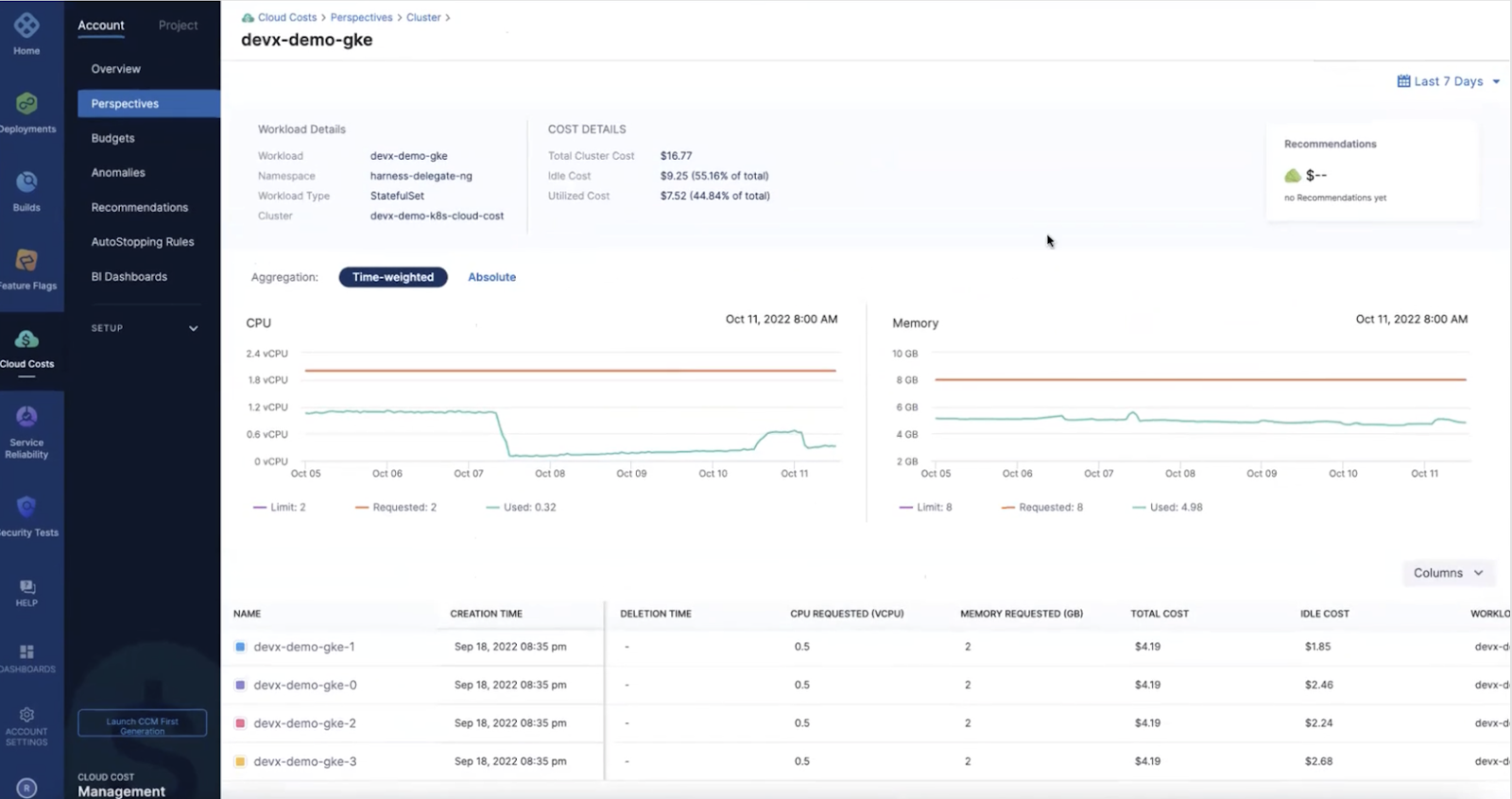Click the Cluster breadcrumb link
1512x799 pixels.
click(x=423, y=18)
